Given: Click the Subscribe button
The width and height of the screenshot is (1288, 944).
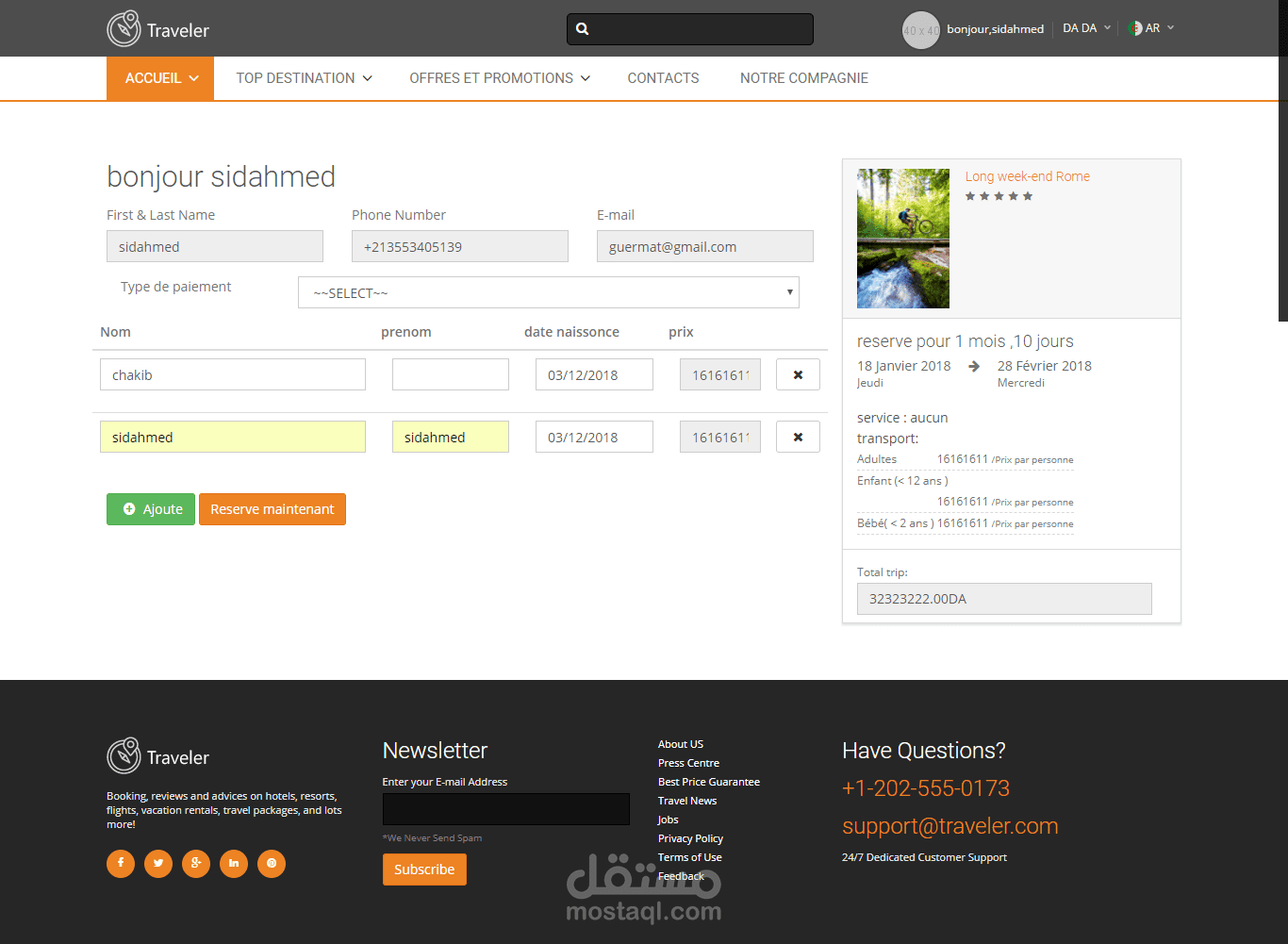Looking at the screenshot, I should pyautogui.click(x=424, y=869).
